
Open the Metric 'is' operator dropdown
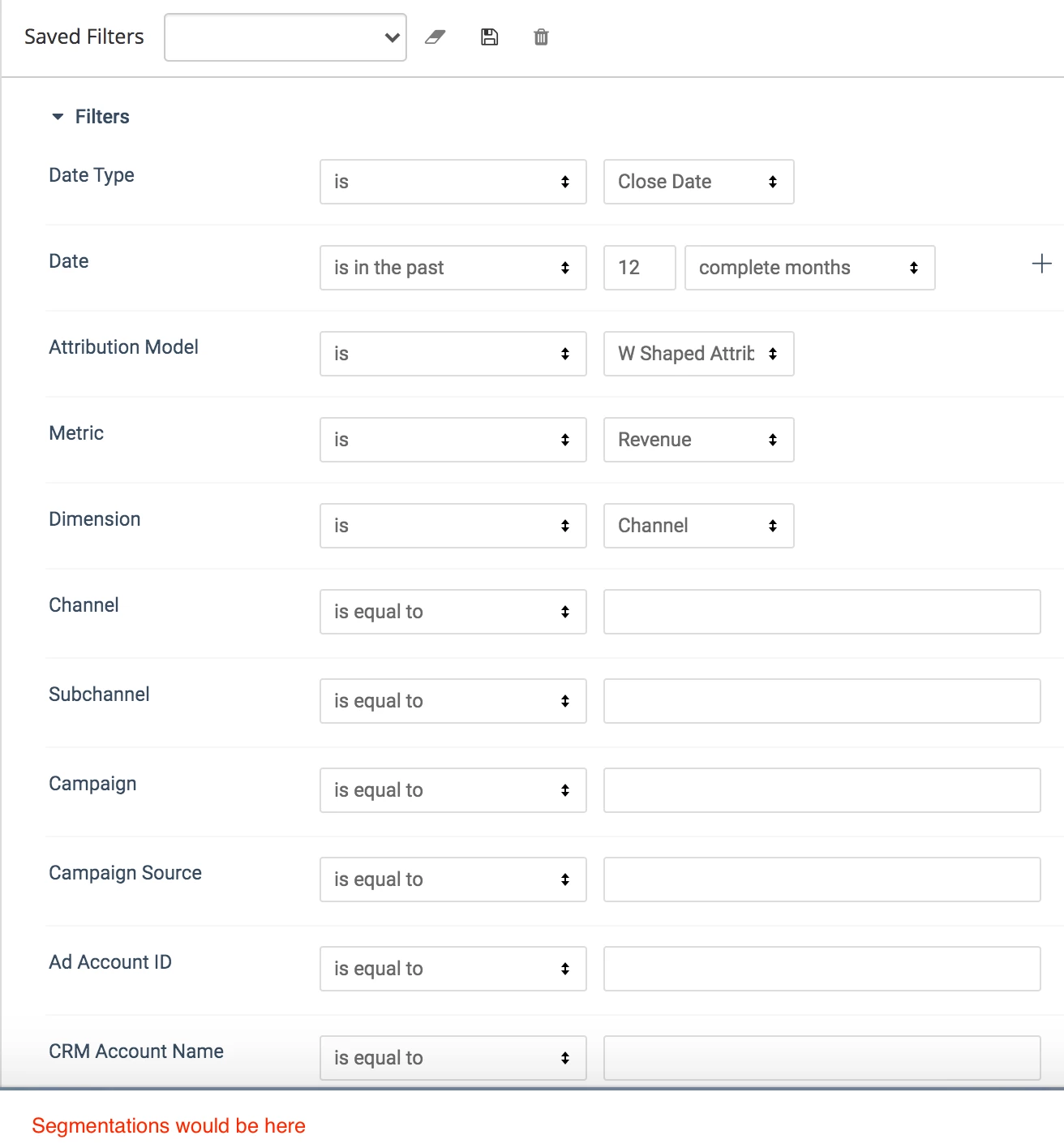coord(453,440)
